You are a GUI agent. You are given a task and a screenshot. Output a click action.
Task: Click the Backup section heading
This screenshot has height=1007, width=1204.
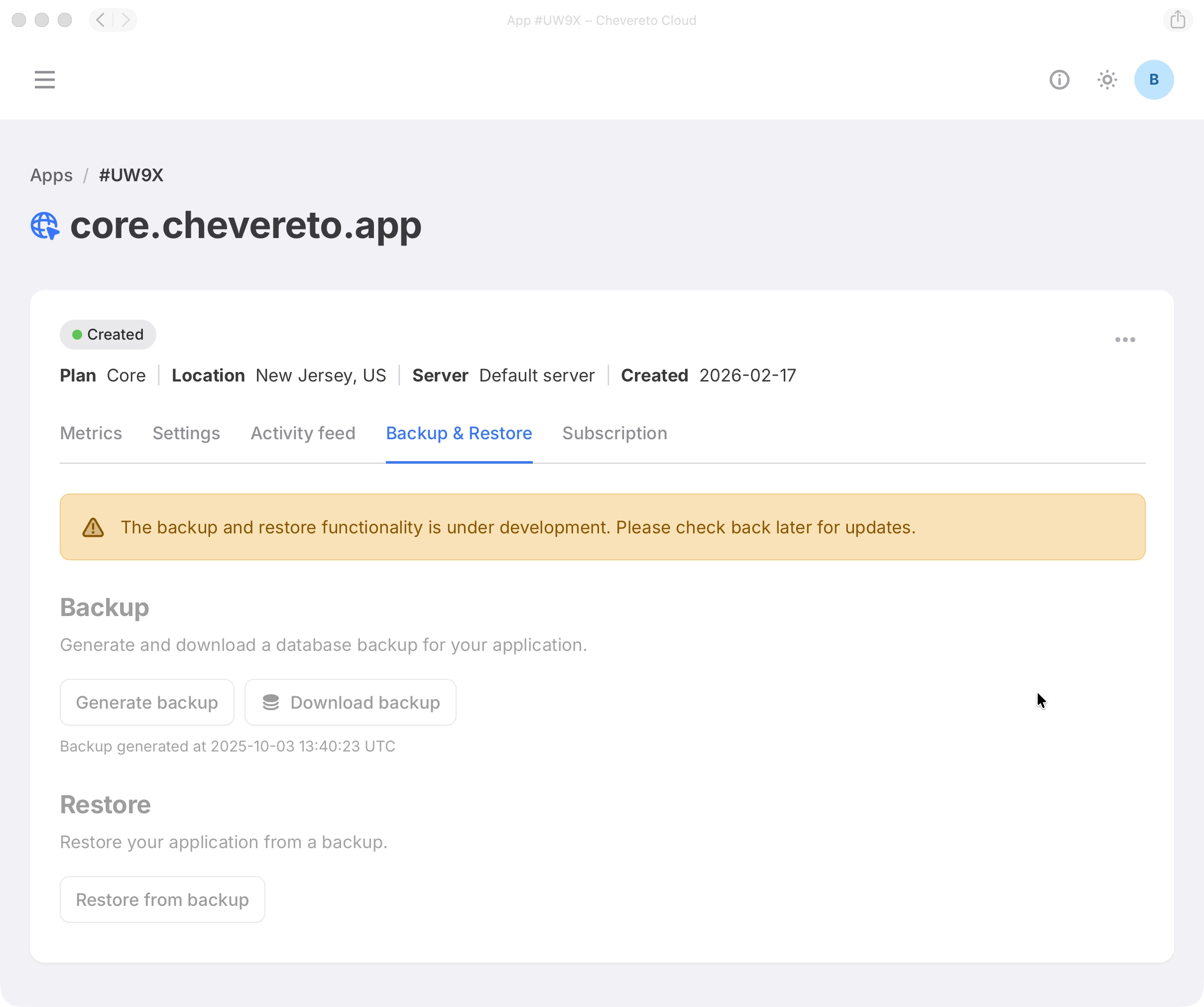click(x=105, y=607)
